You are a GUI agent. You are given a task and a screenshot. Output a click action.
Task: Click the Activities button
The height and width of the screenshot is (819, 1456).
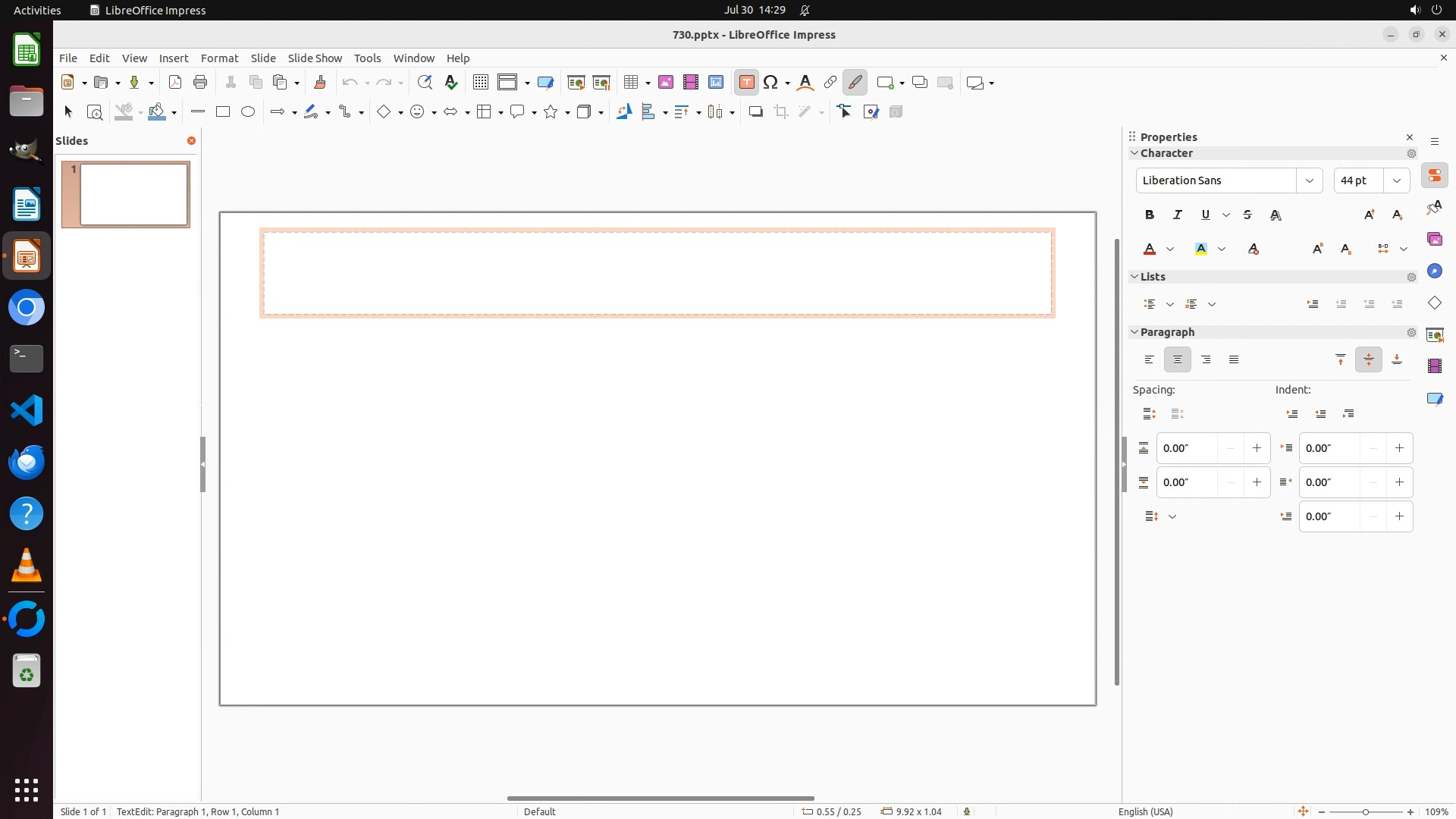tap(37, 10)
